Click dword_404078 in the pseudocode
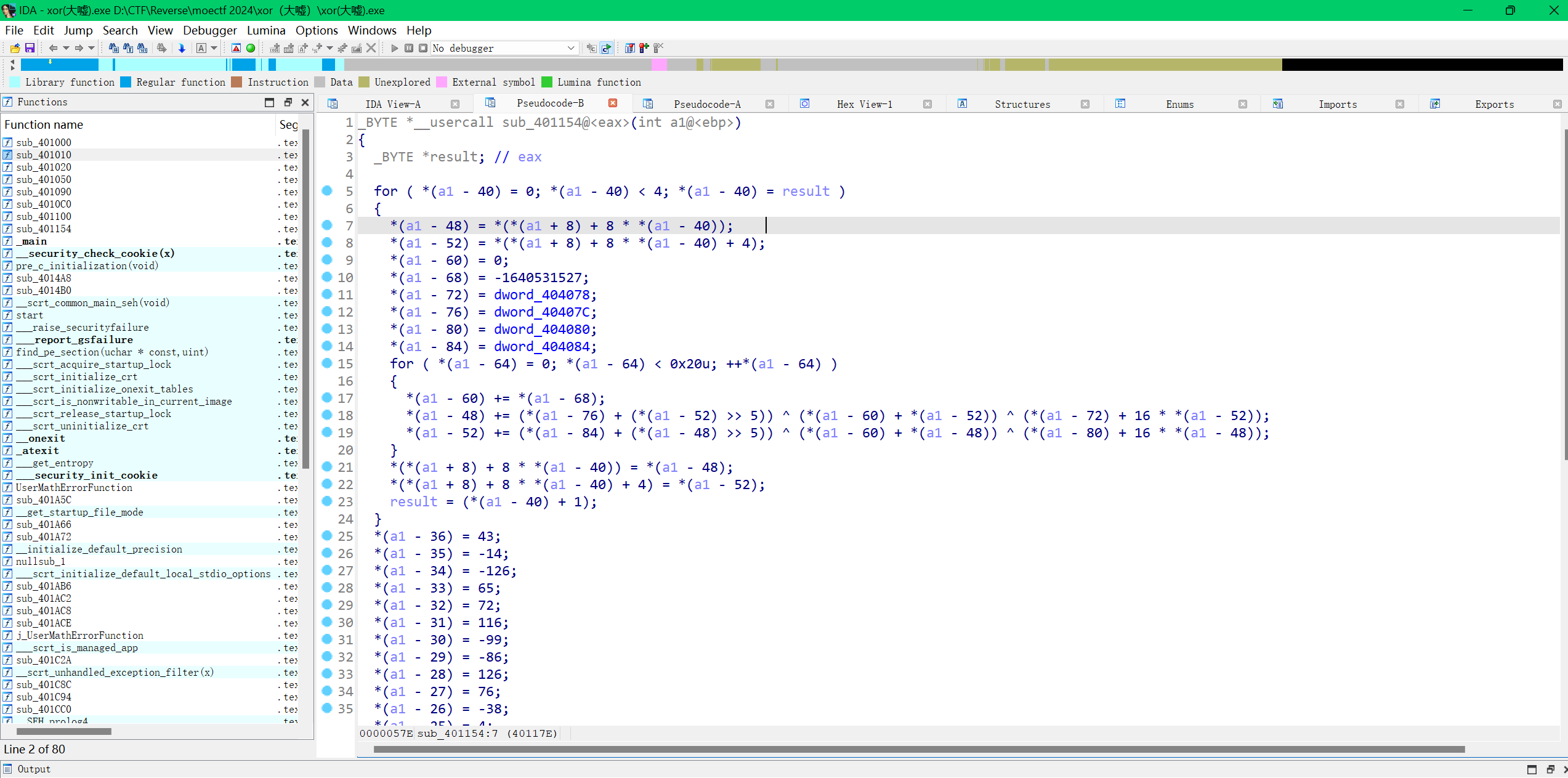 (x=542, y=295)
